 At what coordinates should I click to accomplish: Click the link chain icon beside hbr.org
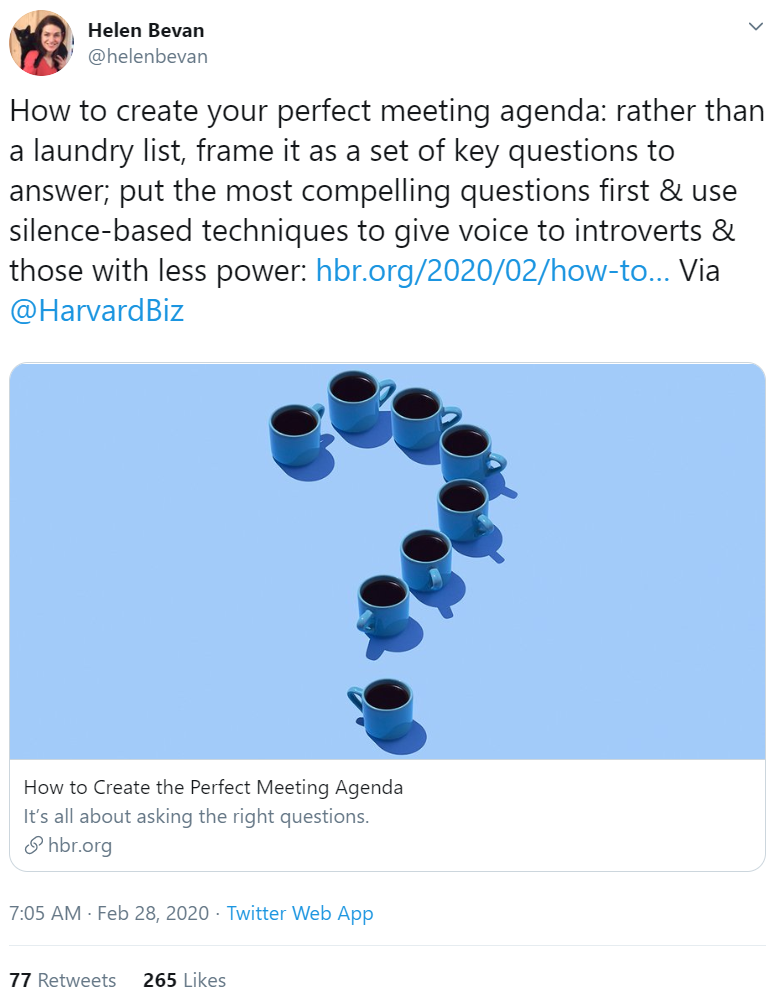pyautogui.click(x=33, y=846)
